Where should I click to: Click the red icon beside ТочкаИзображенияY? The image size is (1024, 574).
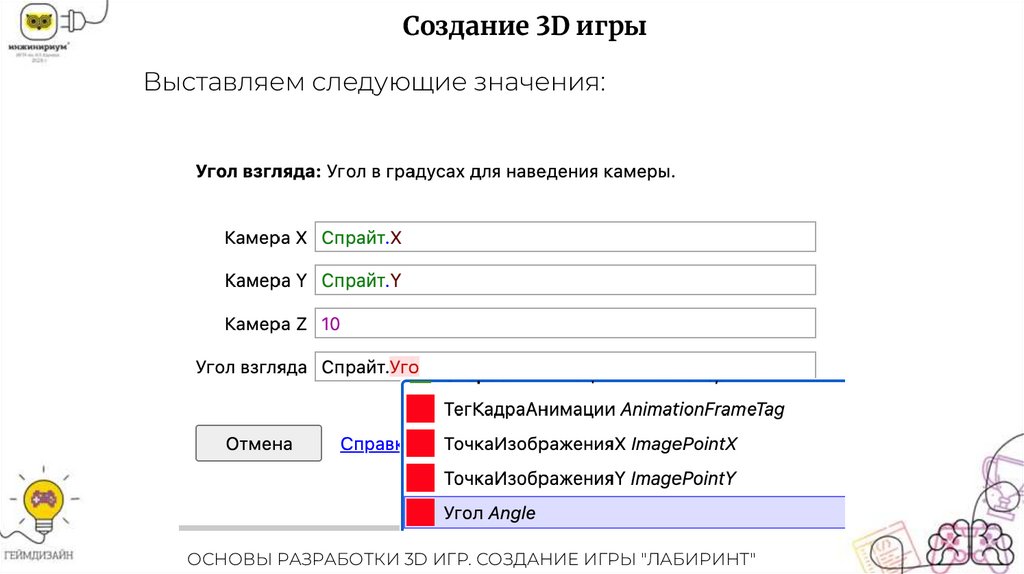click(x=421, y=478)
